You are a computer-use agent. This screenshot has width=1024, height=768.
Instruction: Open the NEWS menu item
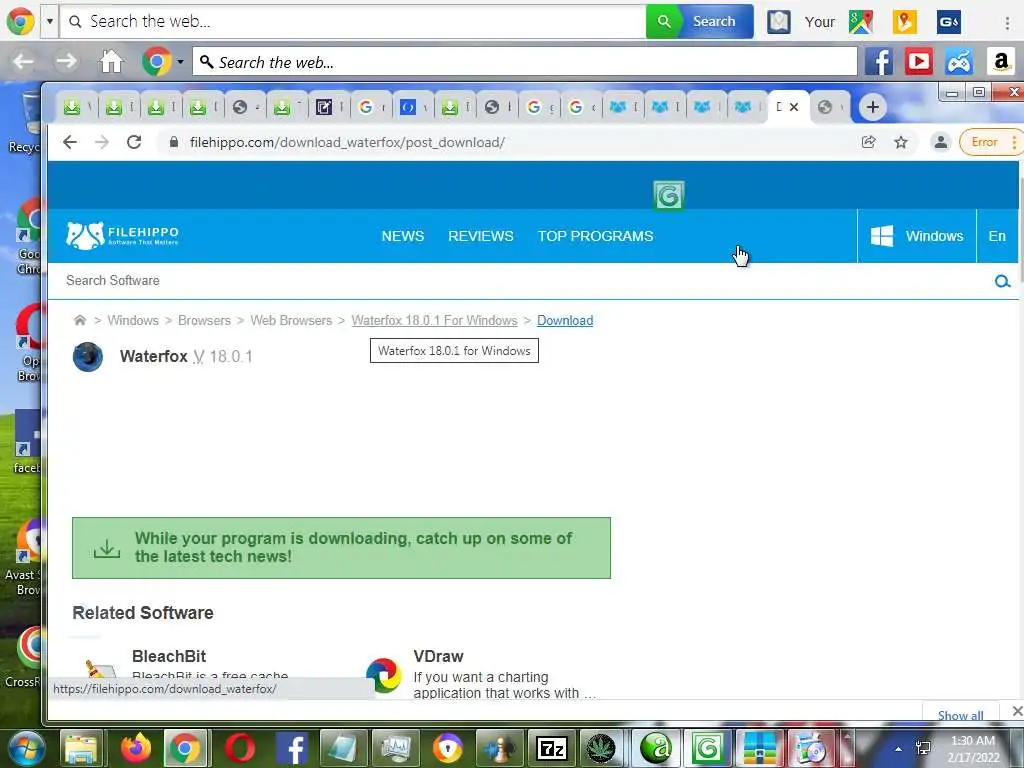[x=403, y=236]
